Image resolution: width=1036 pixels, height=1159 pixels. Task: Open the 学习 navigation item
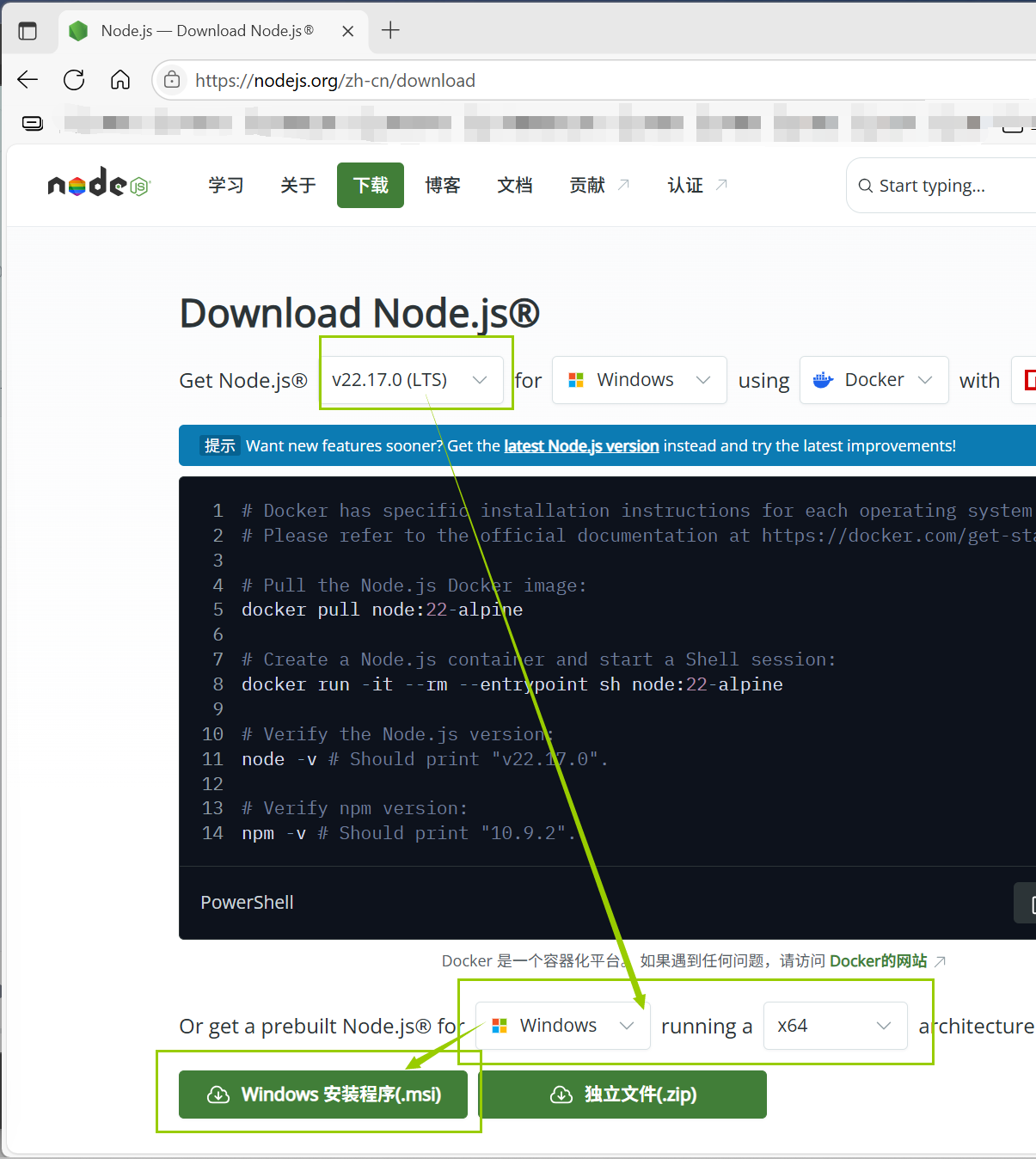226,185
